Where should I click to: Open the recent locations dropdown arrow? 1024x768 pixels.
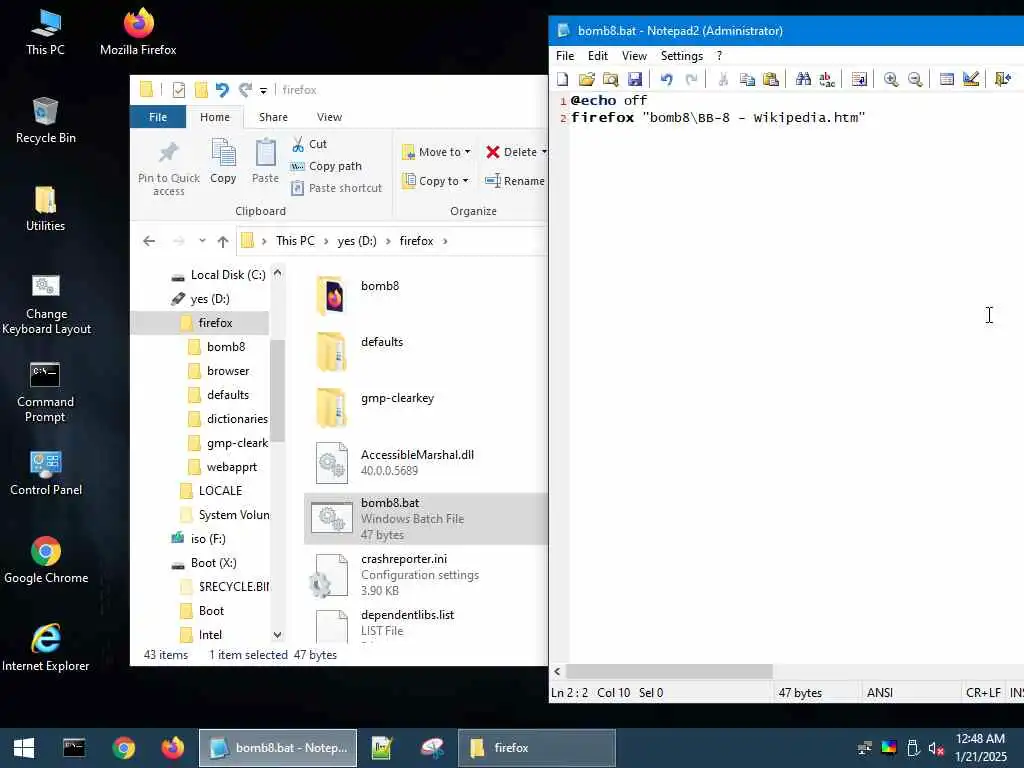click(x=202, y=241)
